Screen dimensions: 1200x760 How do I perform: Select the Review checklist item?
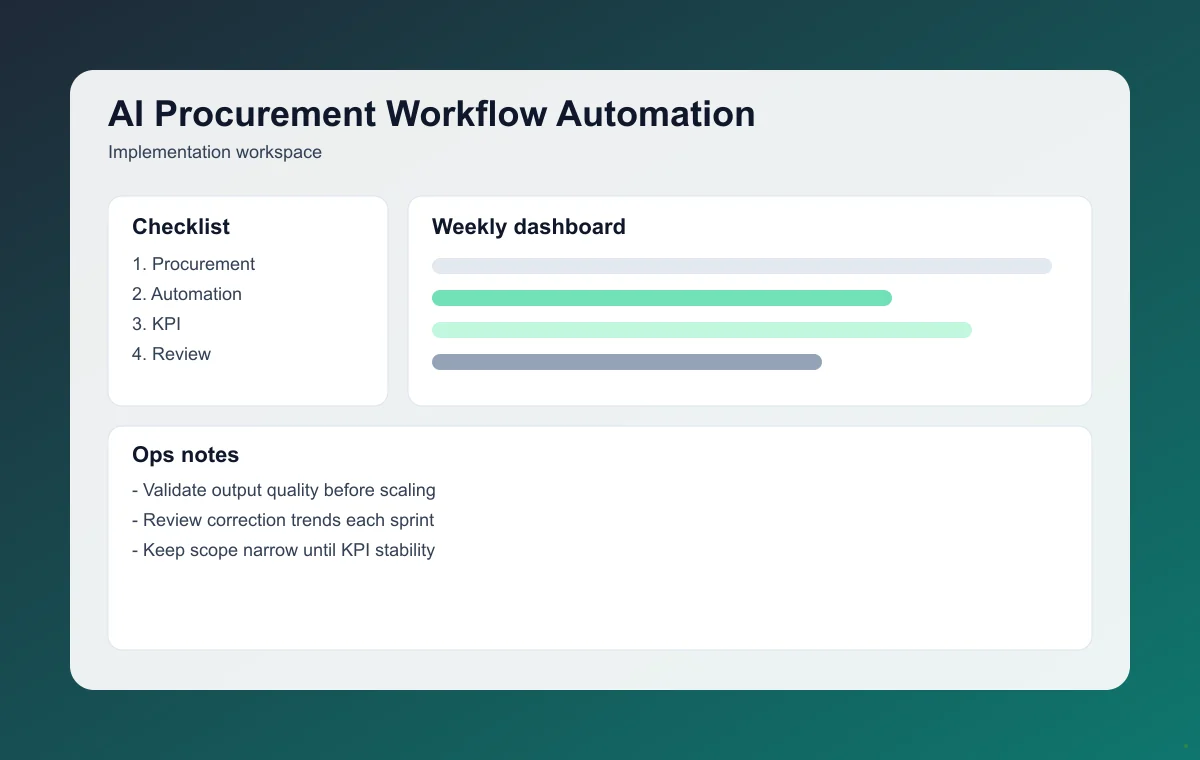(x=171, y=354)
